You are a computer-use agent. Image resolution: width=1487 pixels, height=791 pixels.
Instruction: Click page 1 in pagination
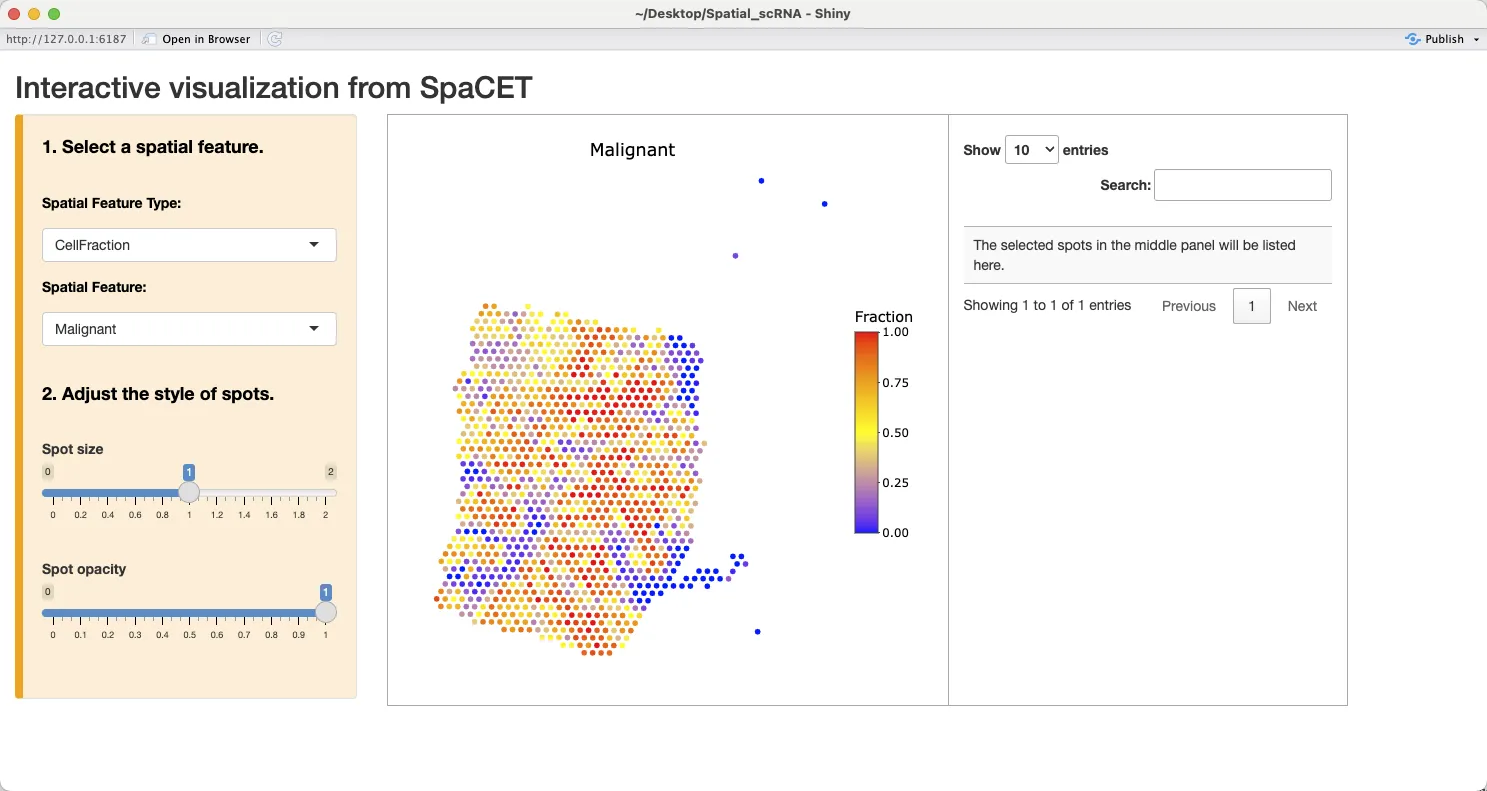(1252, 306)
